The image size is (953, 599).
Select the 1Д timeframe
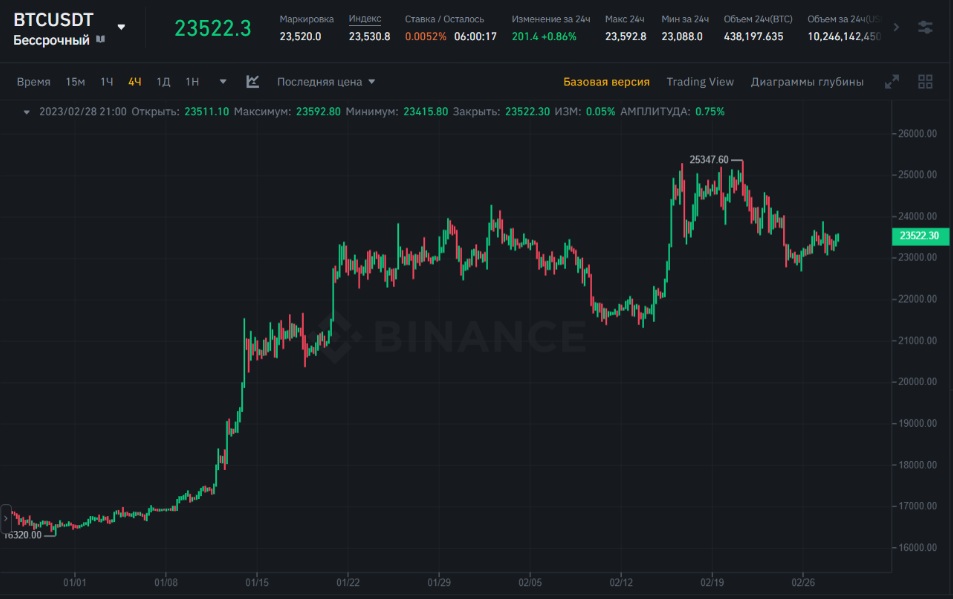[163, 82]
